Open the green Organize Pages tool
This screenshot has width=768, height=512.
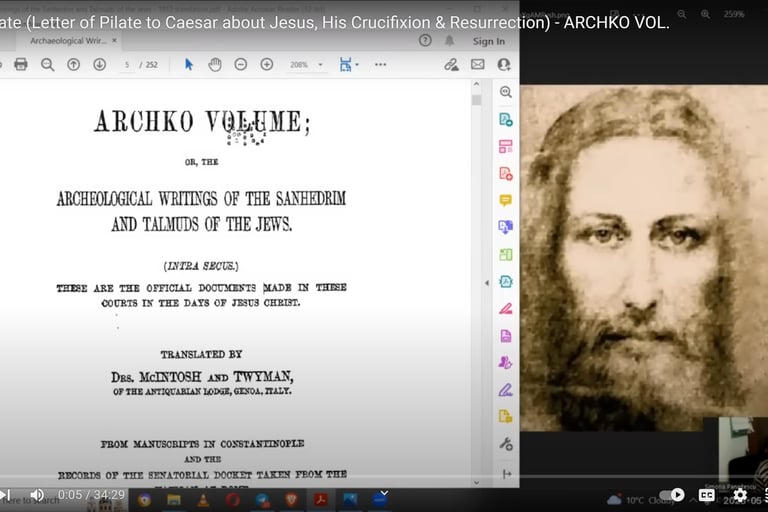[x=505, y=254]
